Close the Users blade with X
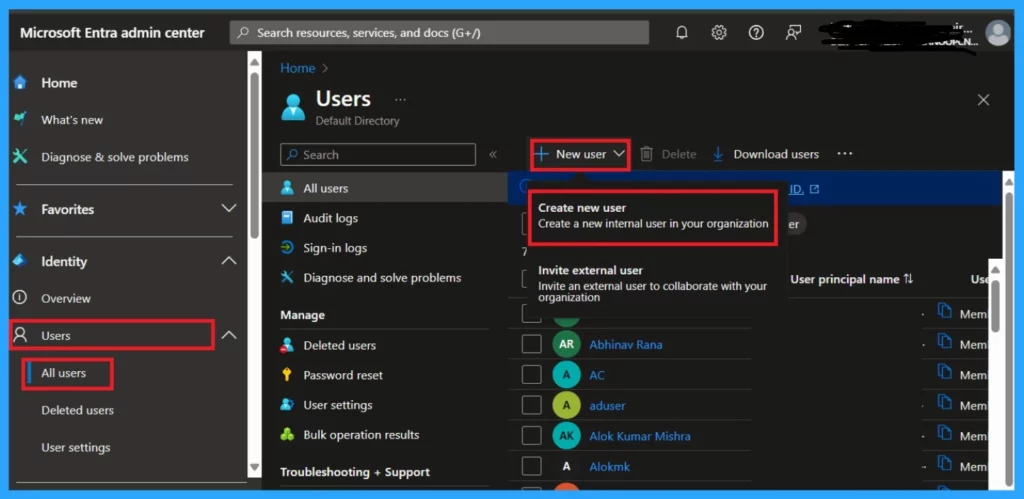This screenshot has width=1024, height=499. click(x=983, y=100)
